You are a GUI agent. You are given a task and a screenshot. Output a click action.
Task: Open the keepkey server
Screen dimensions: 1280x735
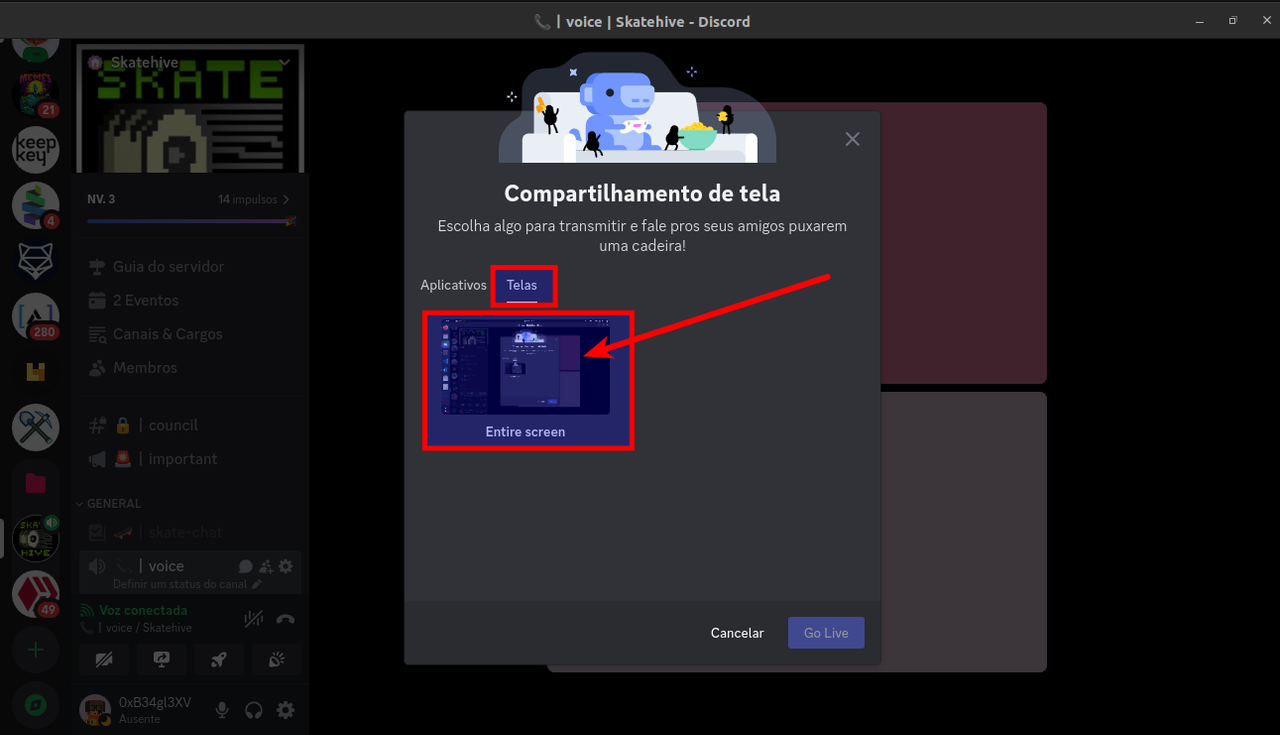(x=35, y=150)
